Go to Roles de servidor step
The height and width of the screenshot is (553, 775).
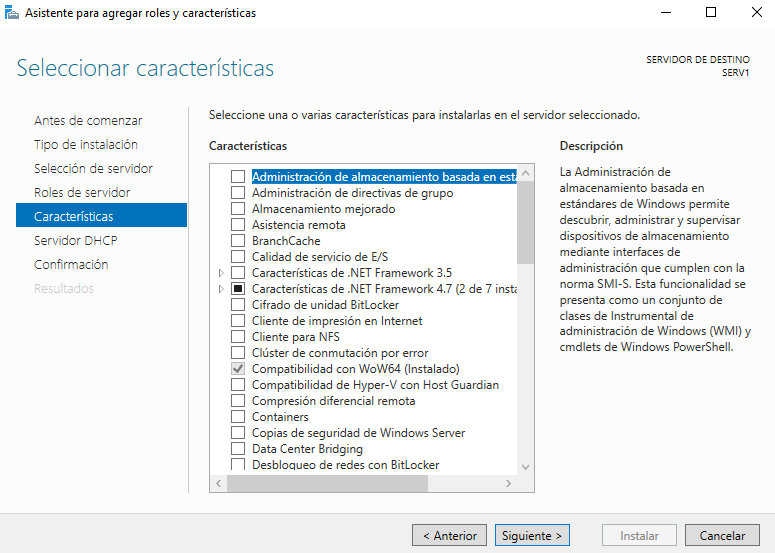click(82, 192)
